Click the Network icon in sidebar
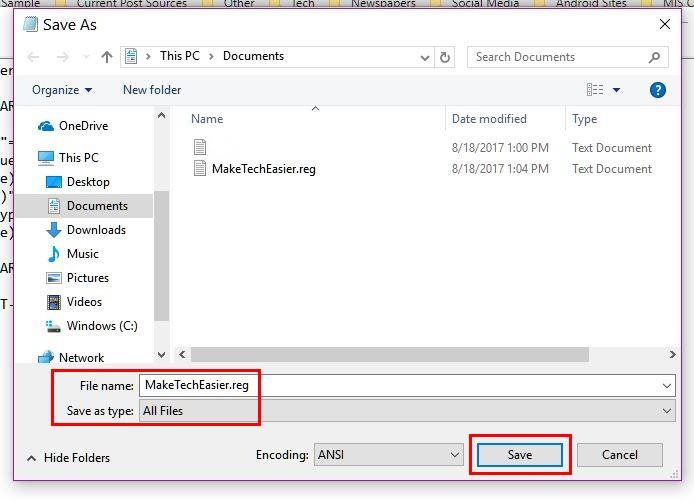Screen dimensions: 694x502 pyautogui.click(x=46, y=357)
